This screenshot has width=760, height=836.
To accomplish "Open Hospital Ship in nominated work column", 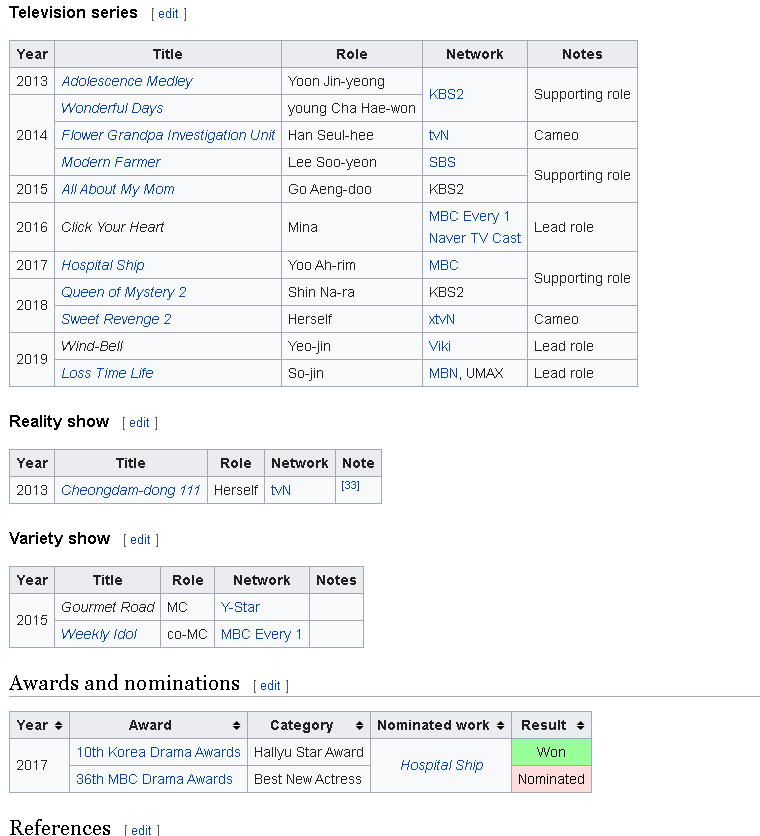I will click(x=442, y=765).
